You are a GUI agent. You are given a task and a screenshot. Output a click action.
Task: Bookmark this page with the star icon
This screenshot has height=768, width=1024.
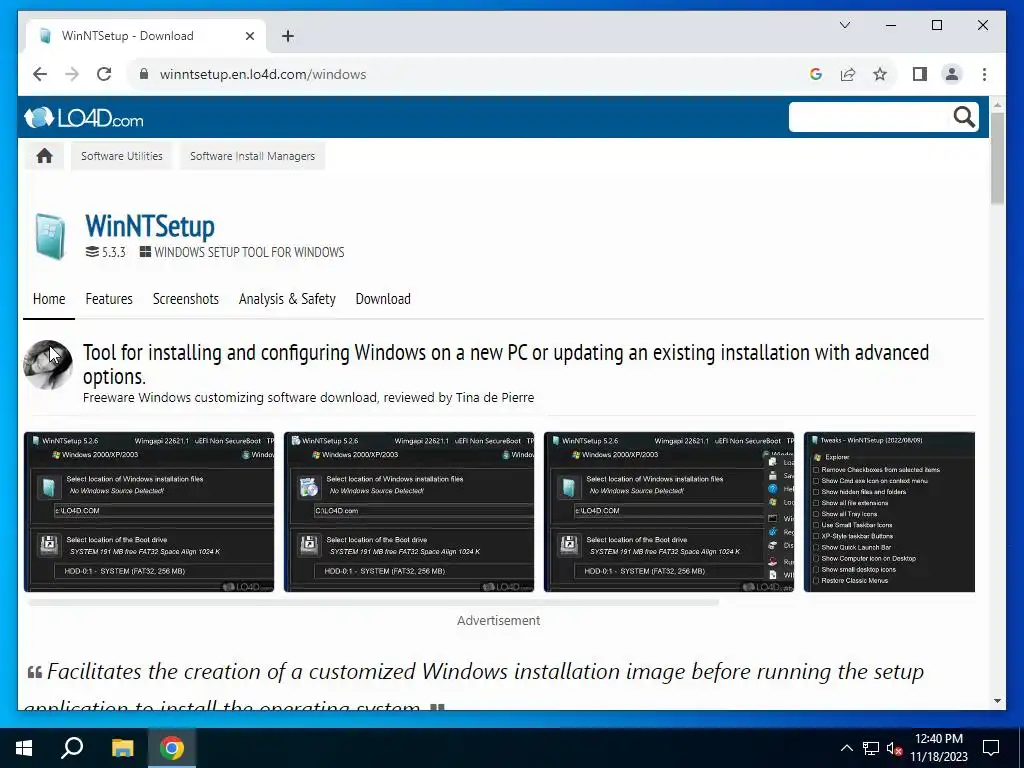880,74
